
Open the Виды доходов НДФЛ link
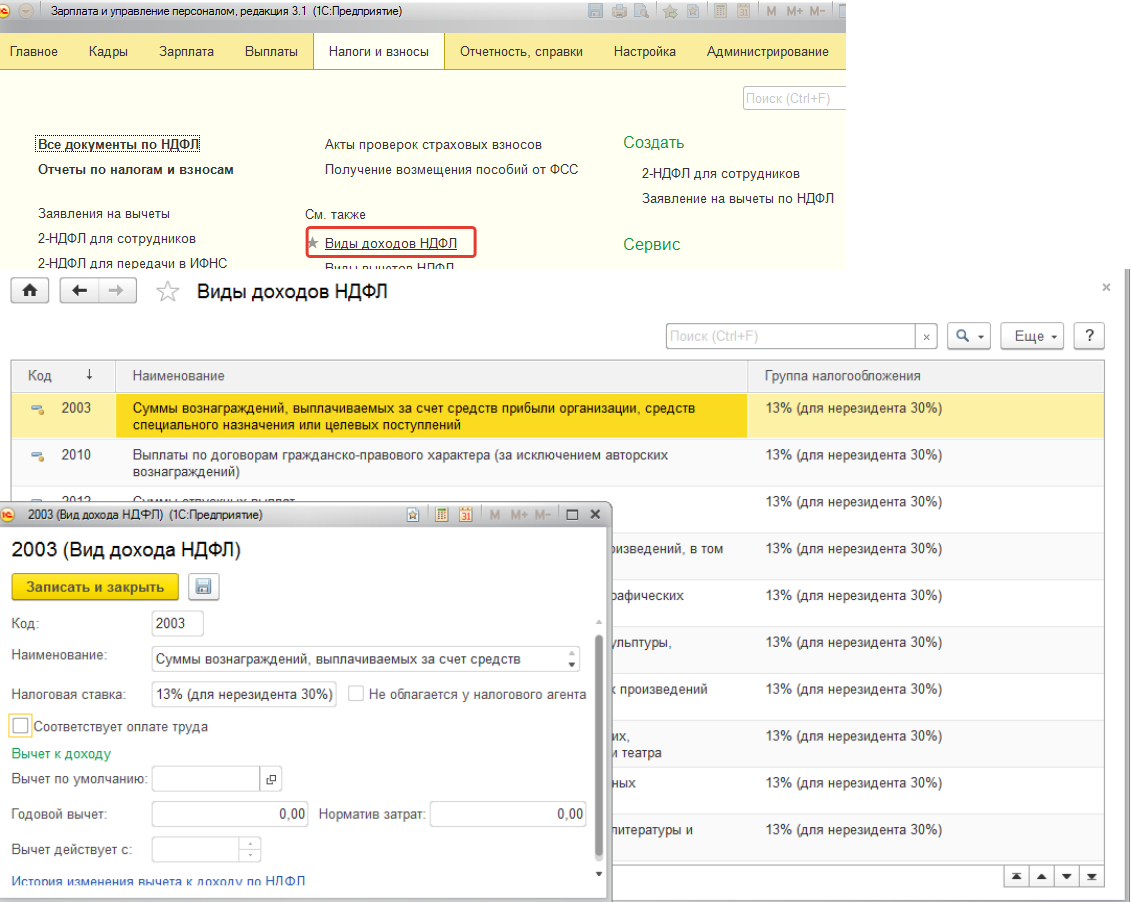tap(390, 243)
